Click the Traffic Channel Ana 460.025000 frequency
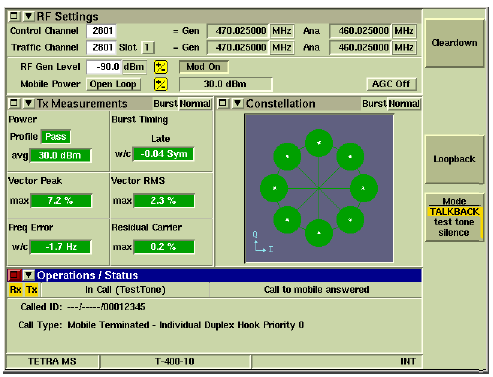Image resolution: width=493 pixels, height=377 pixels. pos(360,47)
